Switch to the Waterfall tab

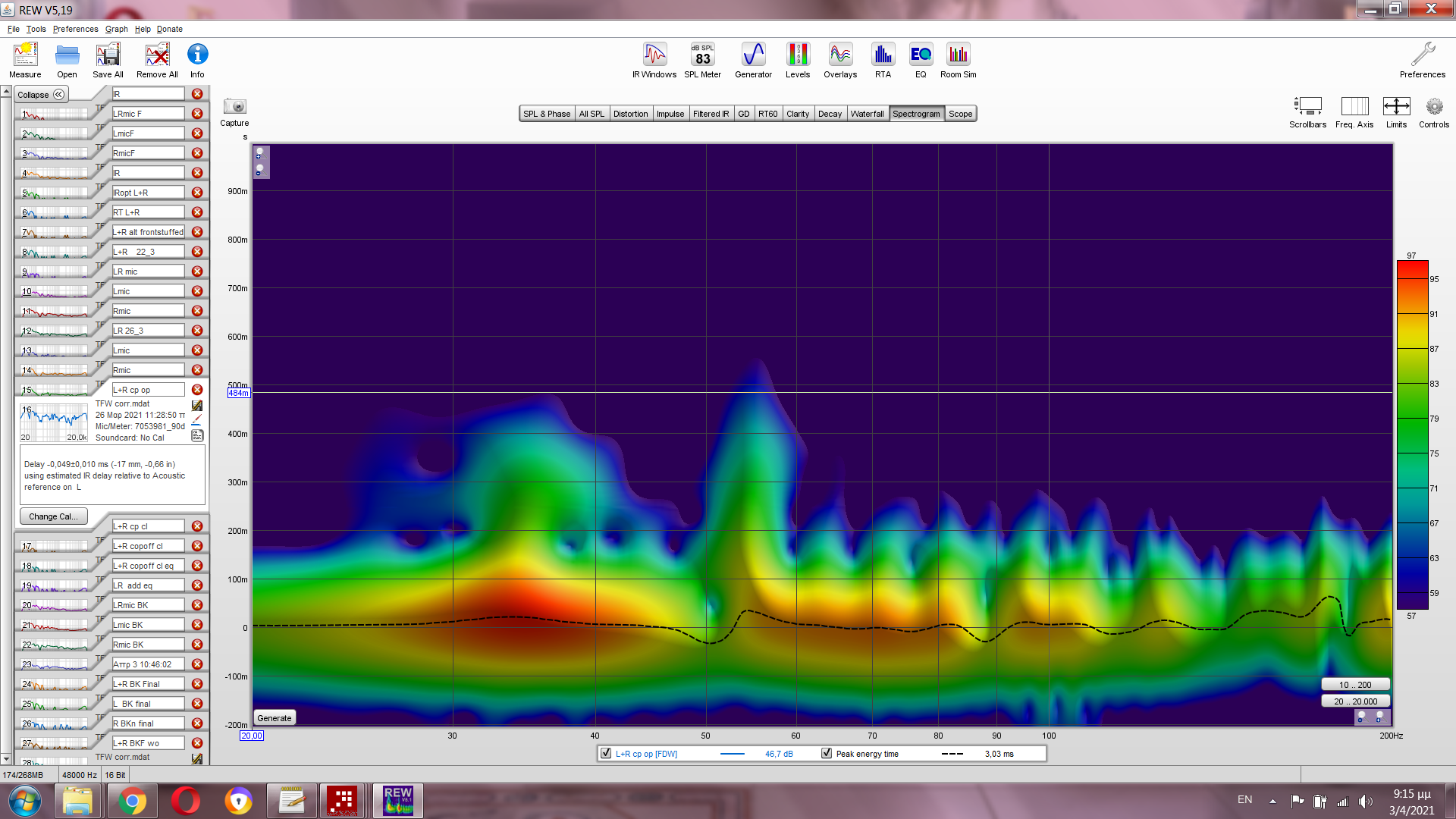tap(867, 114)
